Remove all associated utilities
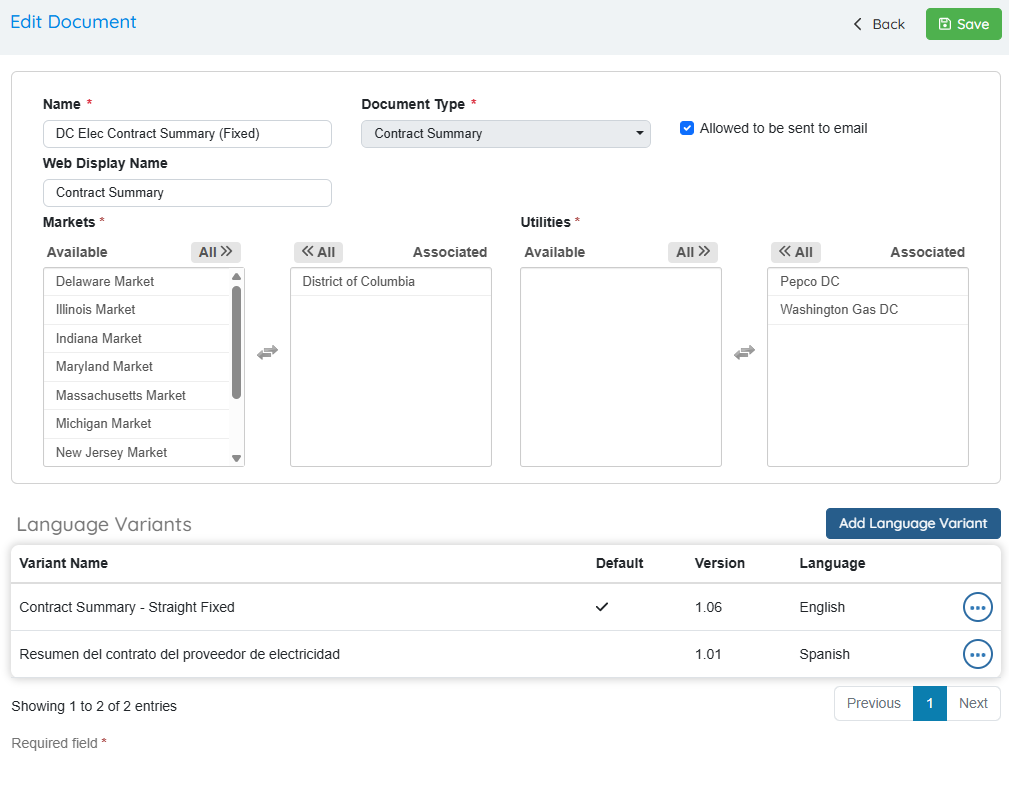This screenshot has width=1009, height=785. point(796,252)
